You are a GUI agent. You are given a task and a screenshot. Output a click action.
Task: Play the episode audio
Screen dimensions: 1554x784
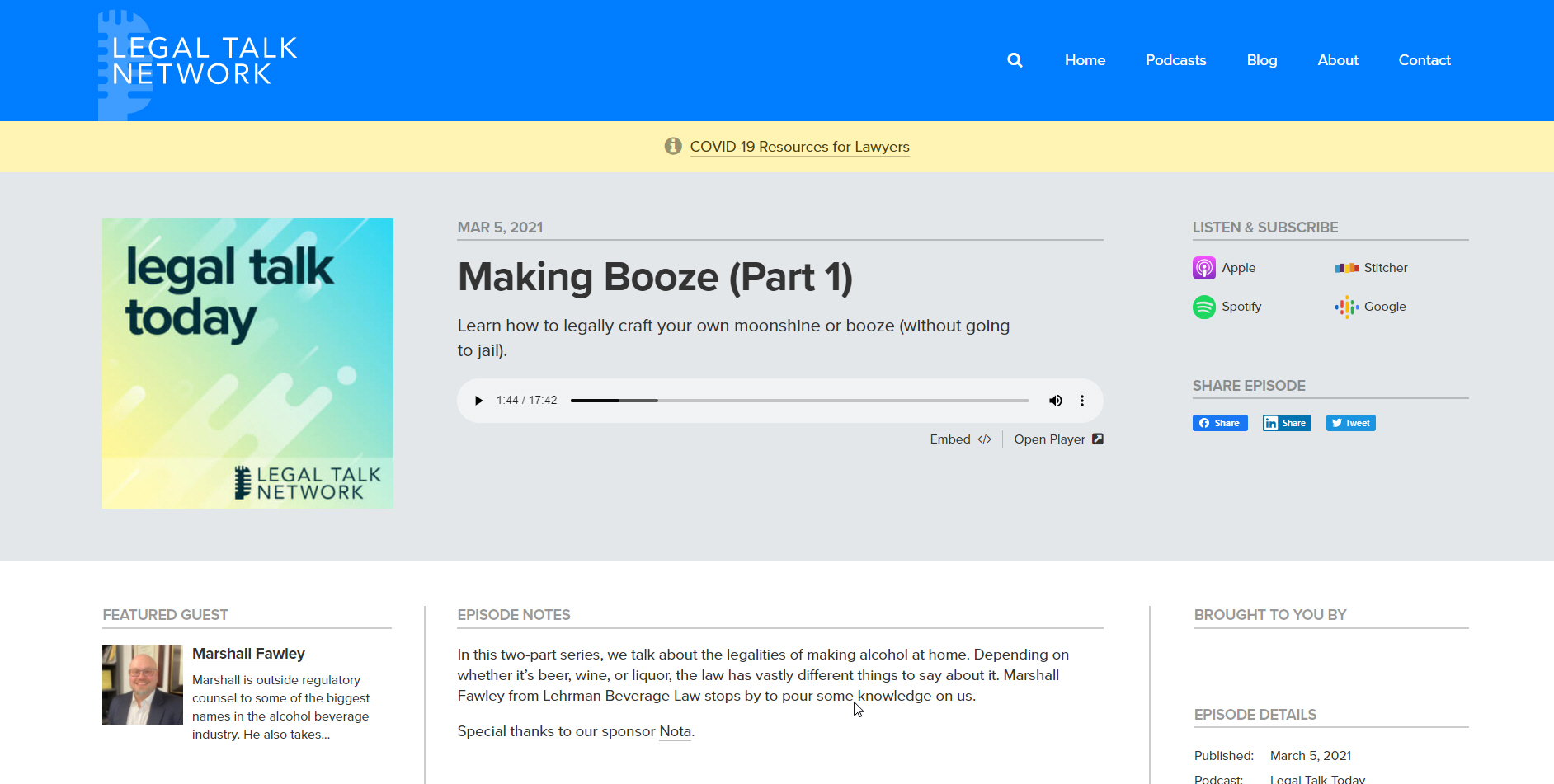pyautogui.click(x=478, y=401)
